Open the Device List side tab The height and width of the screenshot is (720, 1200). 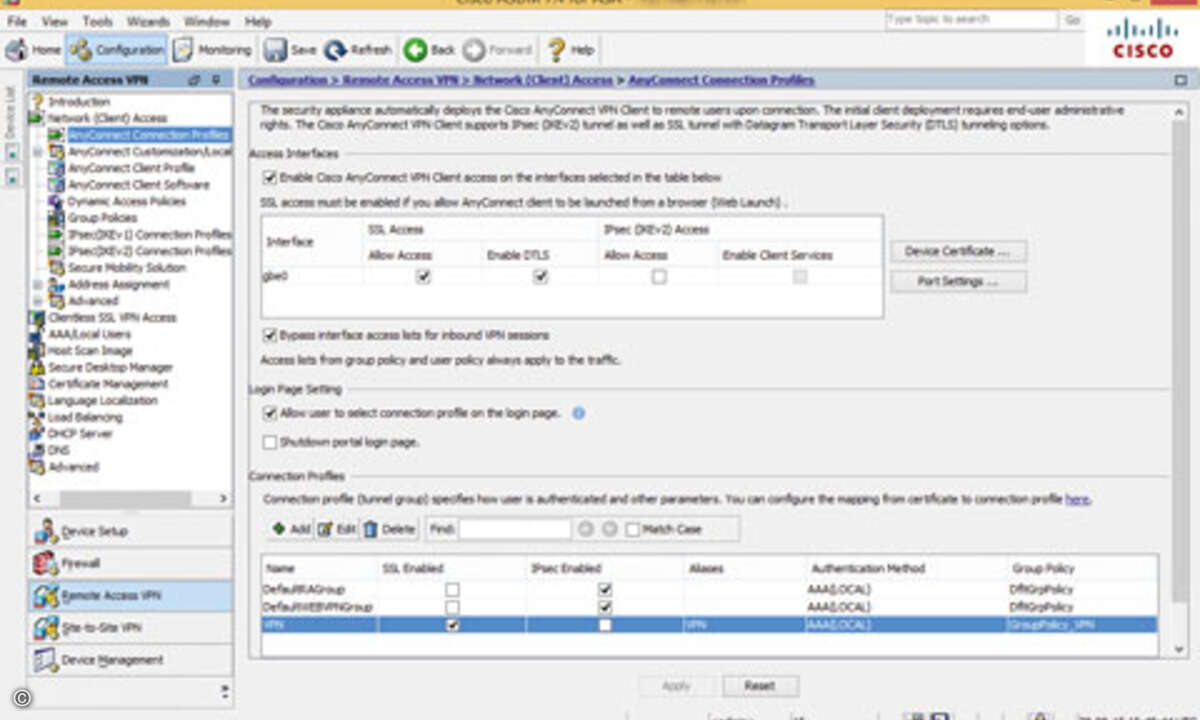tap(11, 113)
